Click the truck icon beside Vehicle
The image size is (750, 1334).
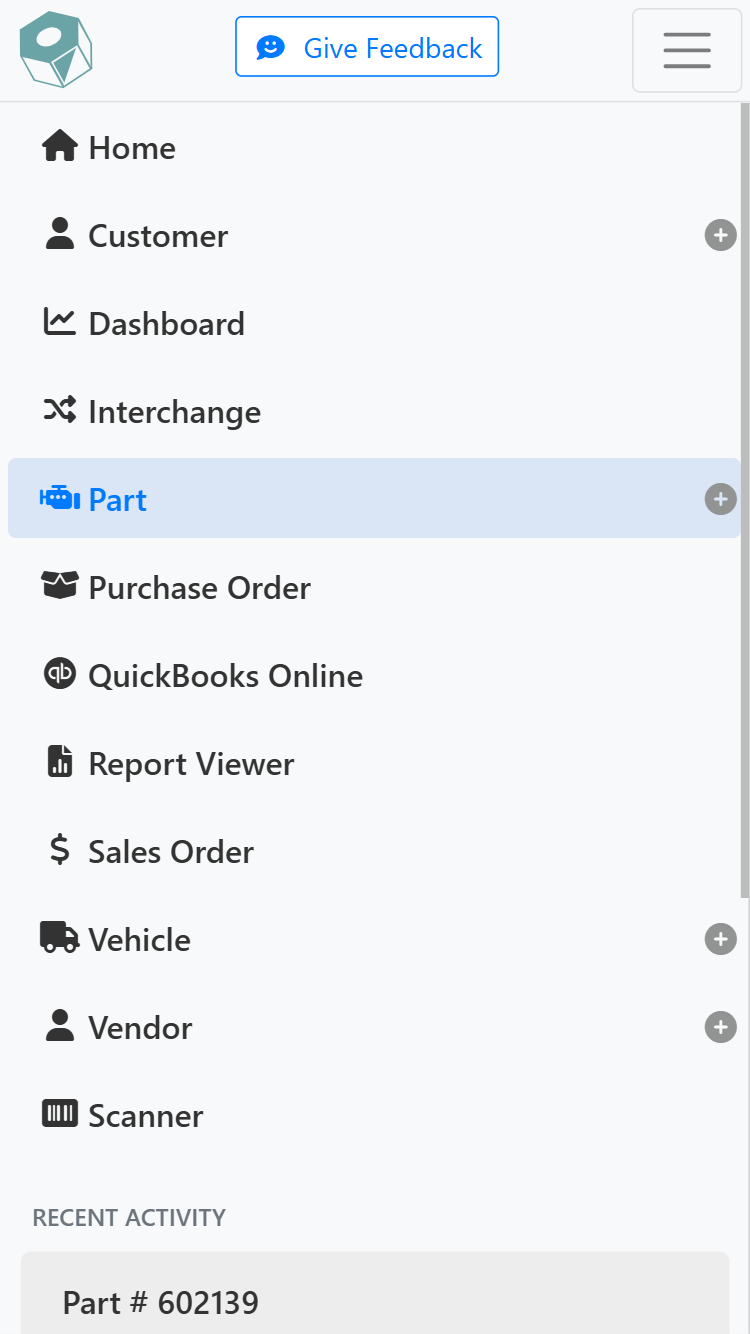tap(60, 938)
